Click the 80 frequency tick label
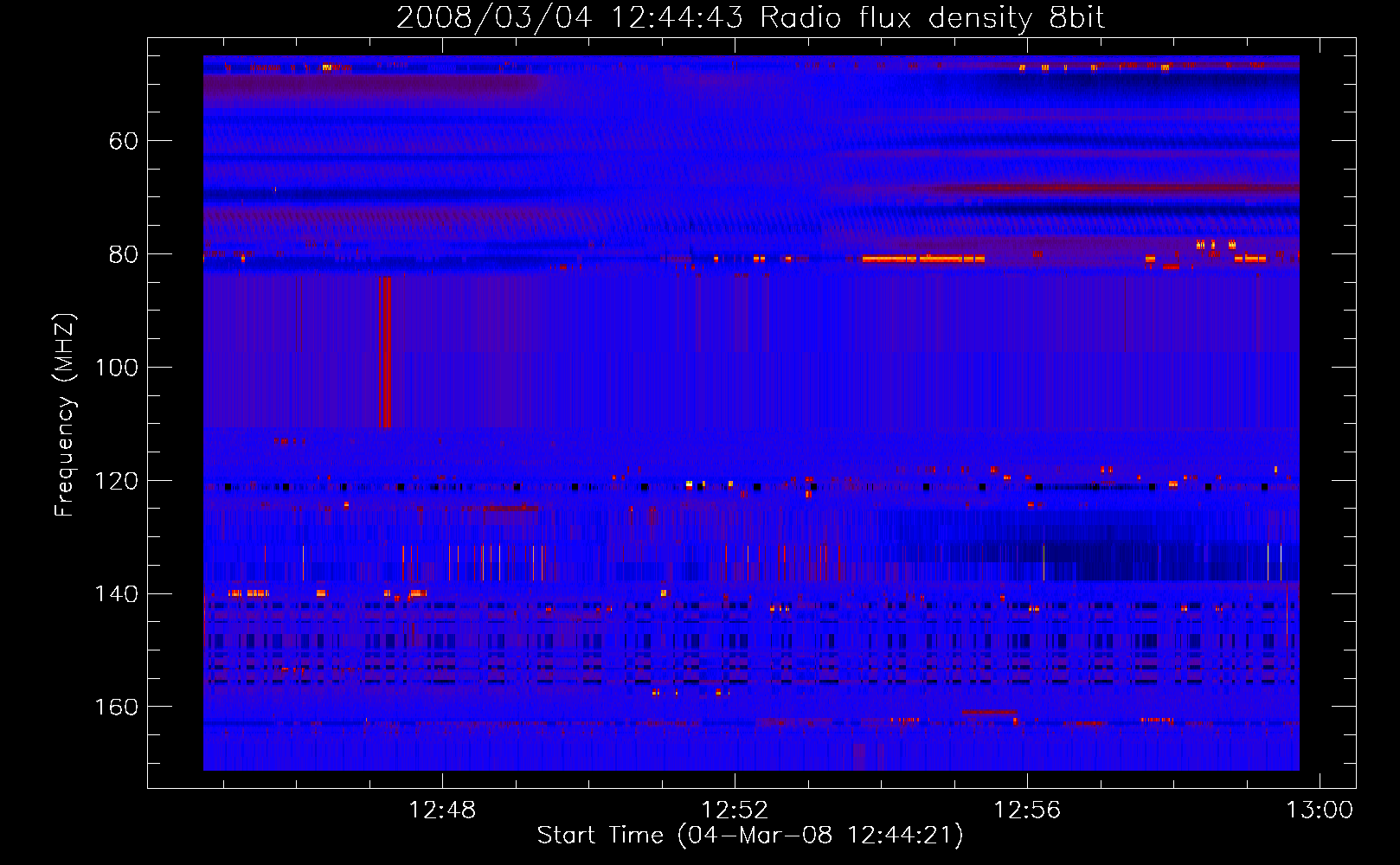Screen dimensions: 1400x865 (124, 254)
